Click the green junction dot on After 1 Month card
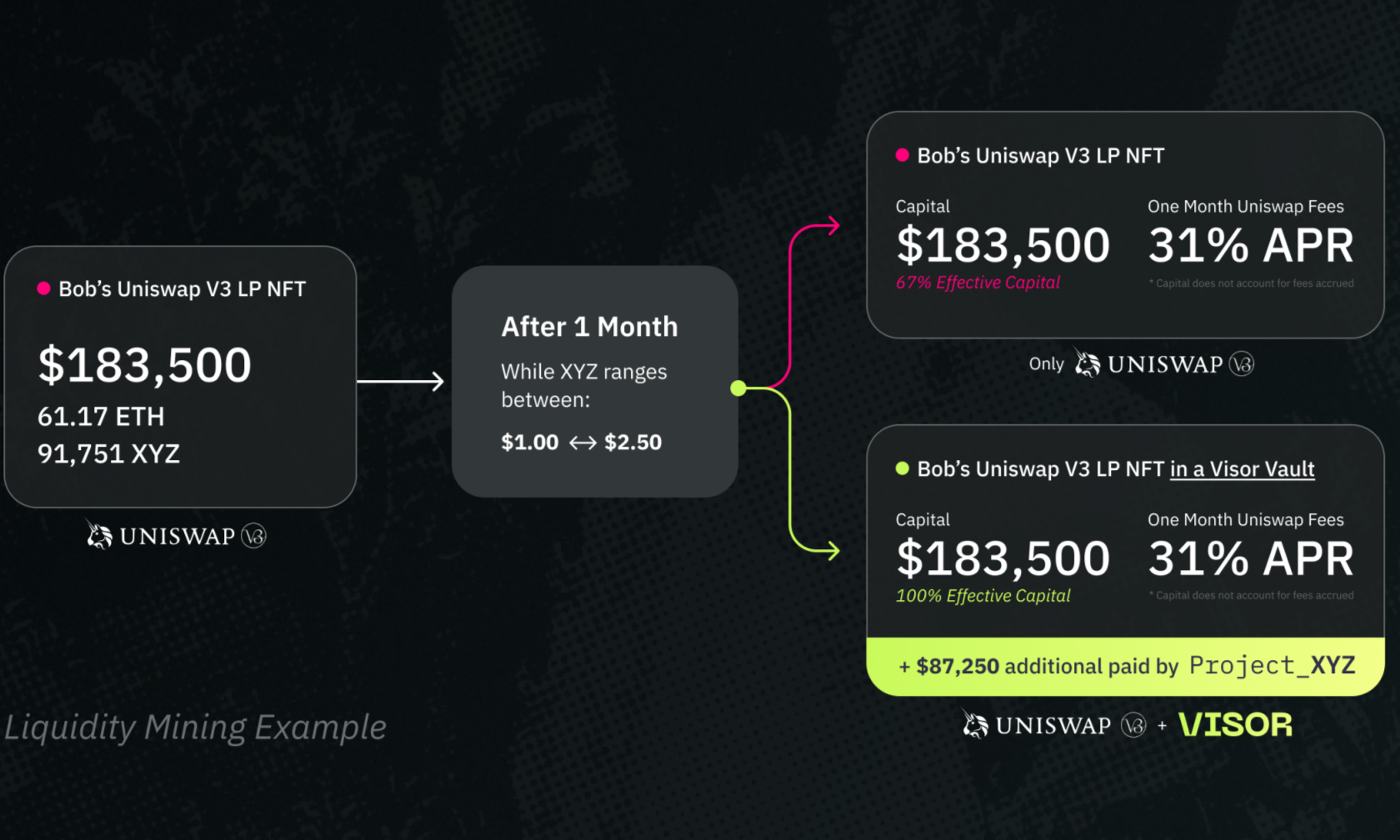The height and width of the screenshot is (840, 1400). point(738,387)
